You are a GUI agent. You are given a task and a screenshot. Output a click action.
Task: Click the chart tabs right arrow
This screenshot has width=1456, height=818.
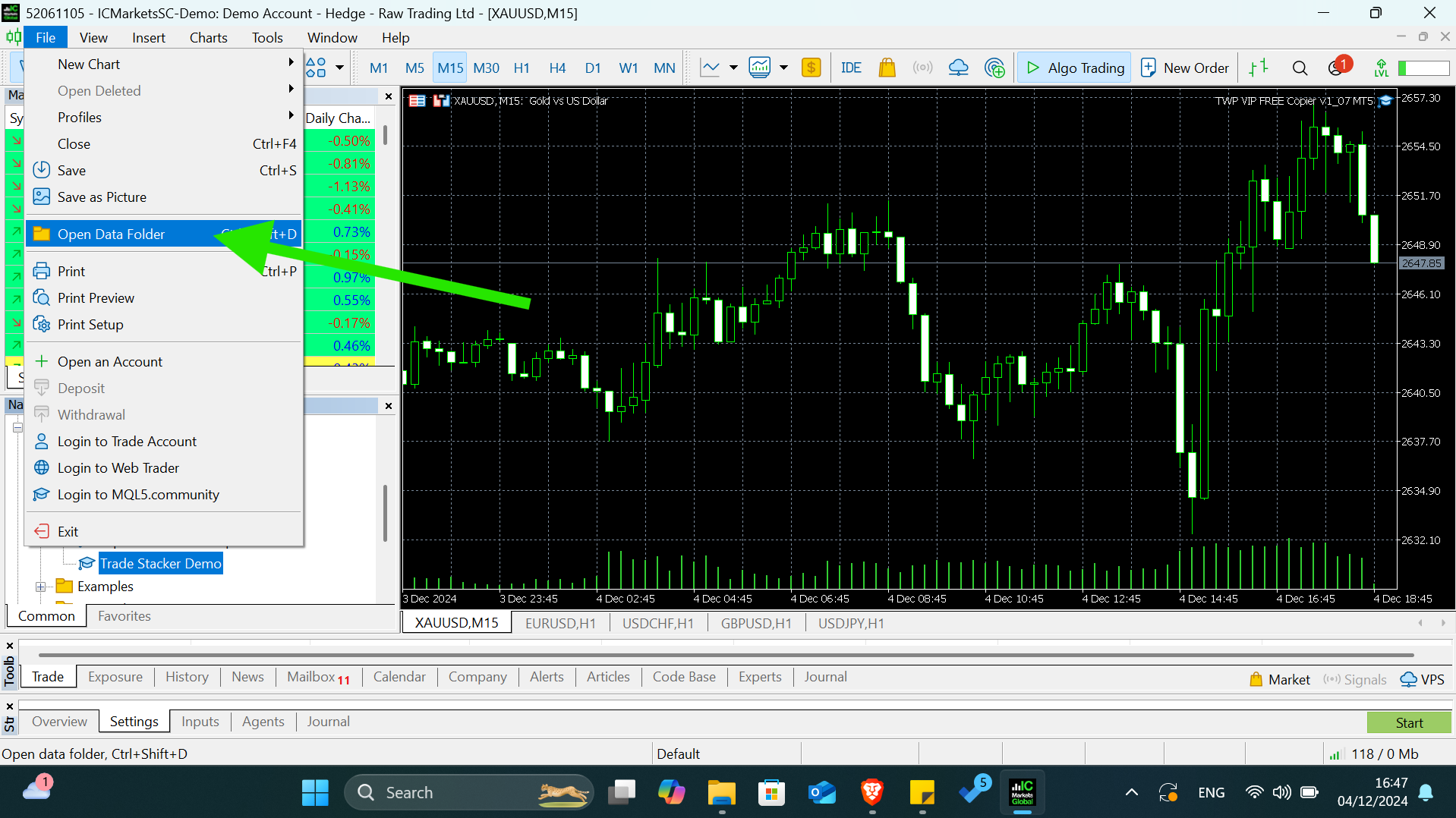1443,623
